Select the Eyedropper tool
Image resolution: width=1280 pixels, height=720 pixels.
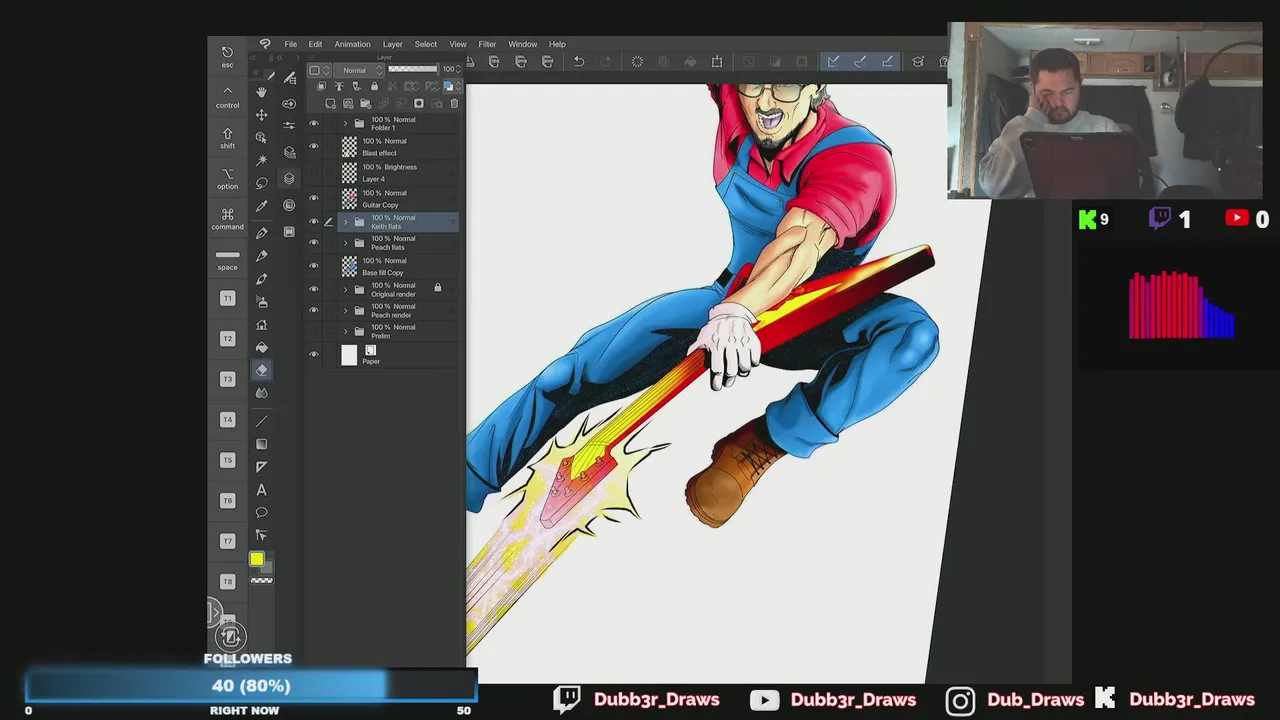coord(261,206)
